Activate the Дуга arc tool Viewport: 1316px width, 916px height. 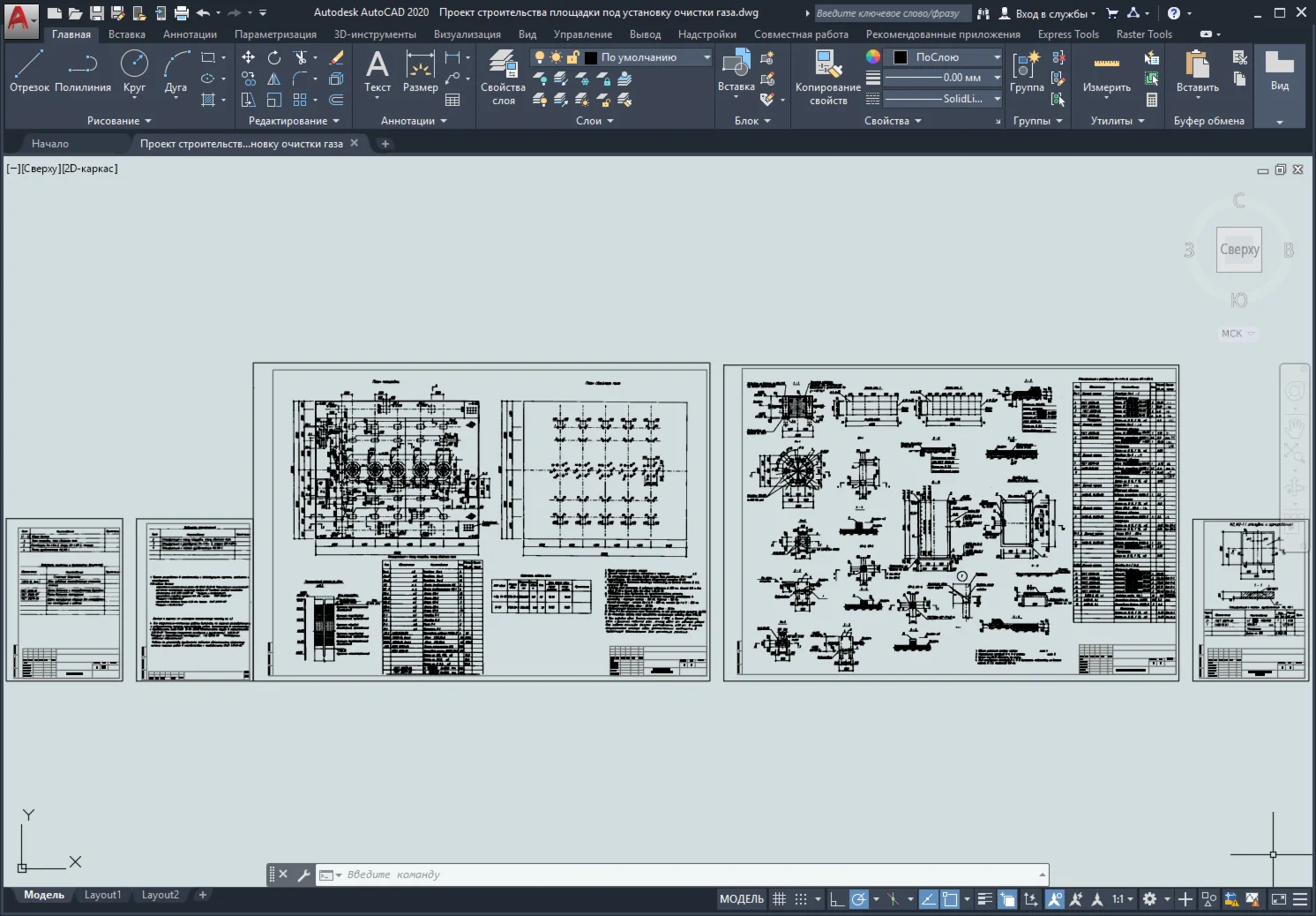[x=176, y=71]
